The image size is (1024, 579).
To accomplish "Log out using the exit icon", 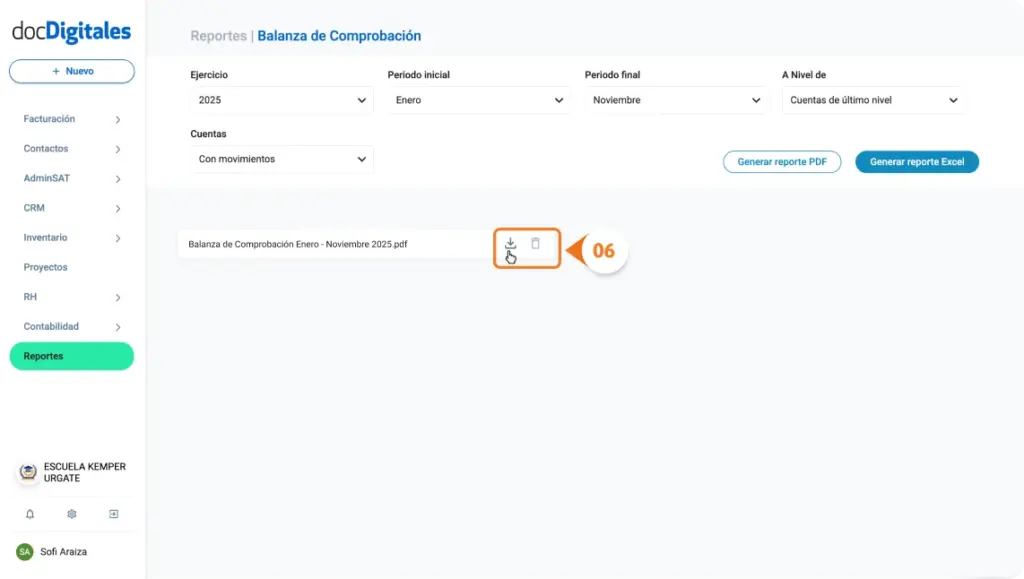I will point(113,513).
